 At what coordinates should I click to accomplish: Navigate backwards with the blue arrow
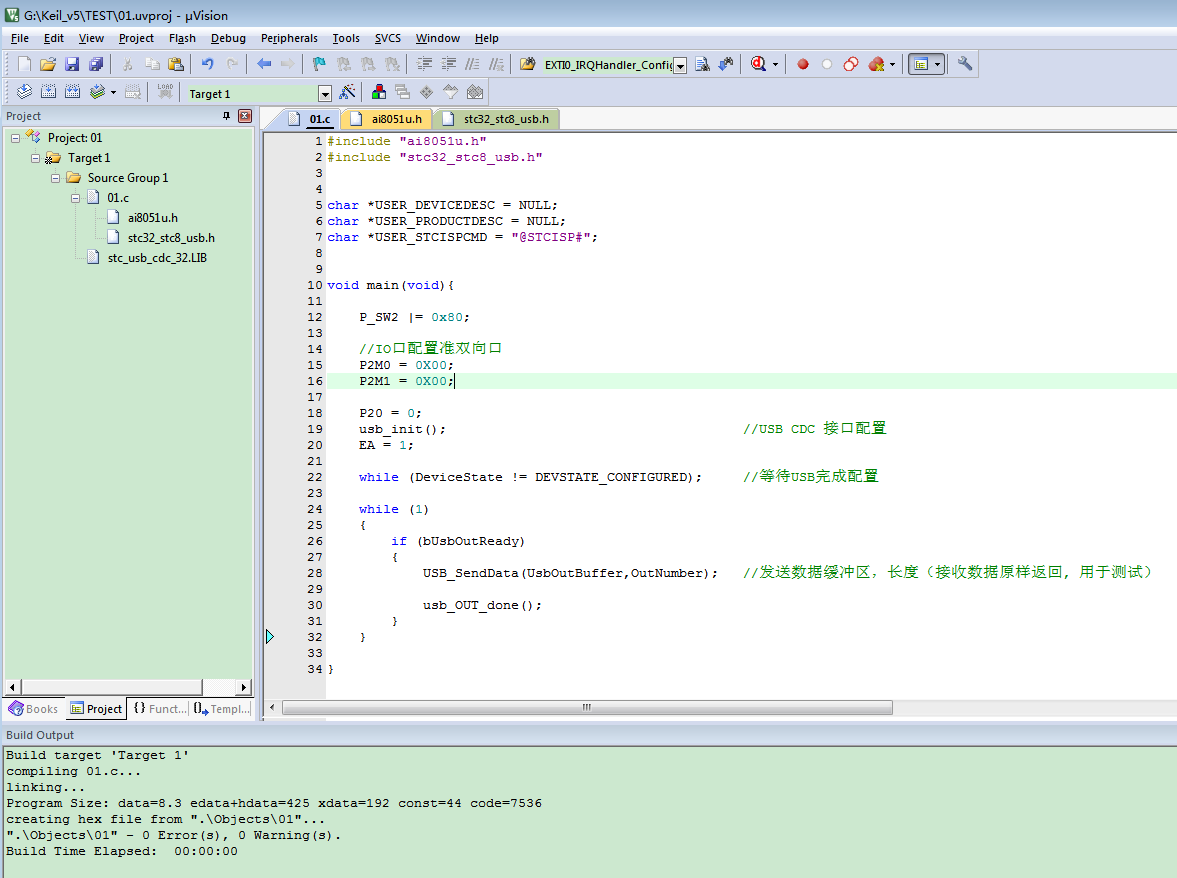pyautogui.click(x=263, y=65)
